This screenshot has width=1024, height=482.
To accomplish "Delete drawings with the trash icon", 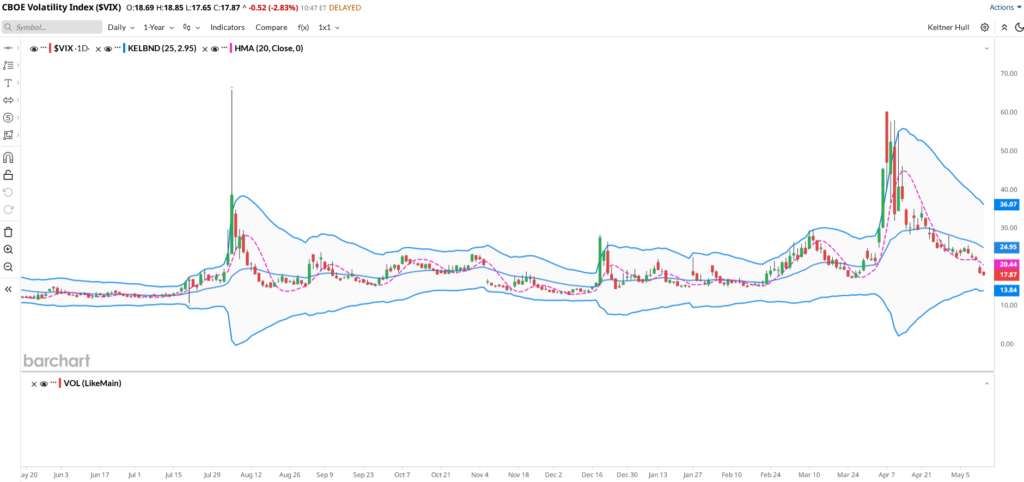I will click(8, 231).
